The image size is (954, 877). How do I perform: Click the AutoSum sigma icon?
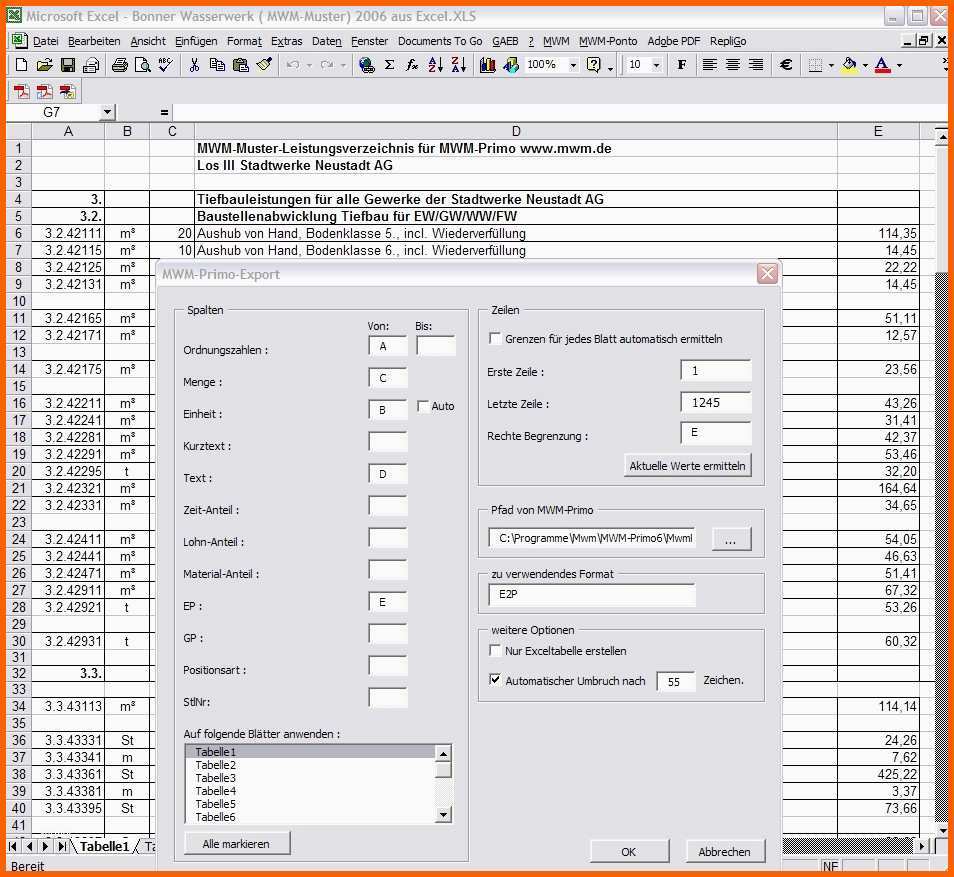pos(389,65)
